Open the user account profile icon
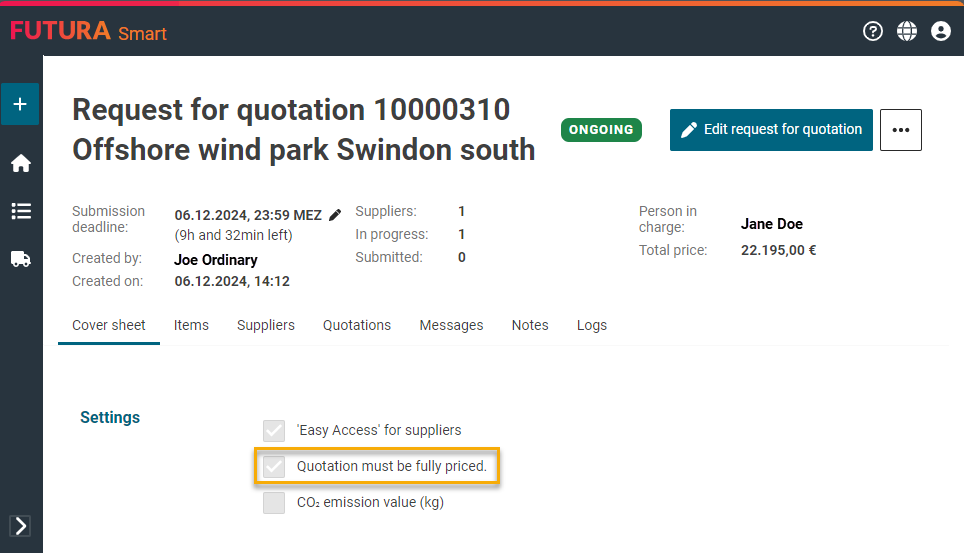 941,31
